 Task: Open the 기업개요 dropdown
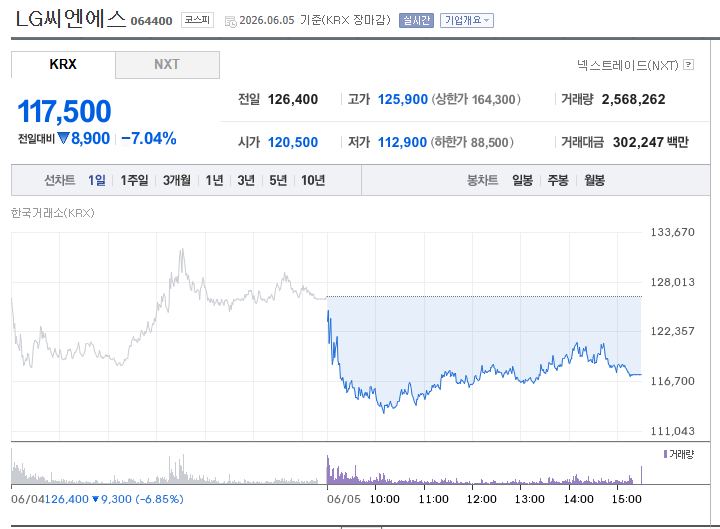click(467, 20)
